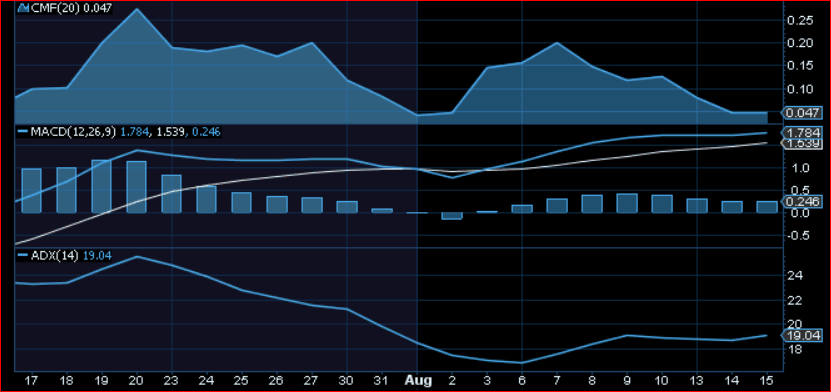831x392 pixels.
Task: Click the 0.246 value tag on right axis
Action: pos(802,201)
